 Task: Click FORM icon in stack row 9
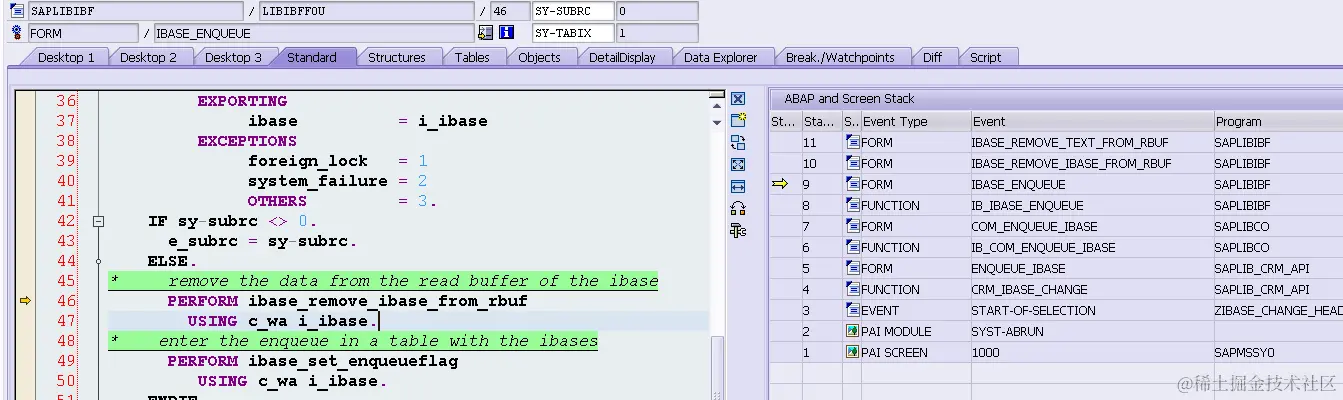852,184
